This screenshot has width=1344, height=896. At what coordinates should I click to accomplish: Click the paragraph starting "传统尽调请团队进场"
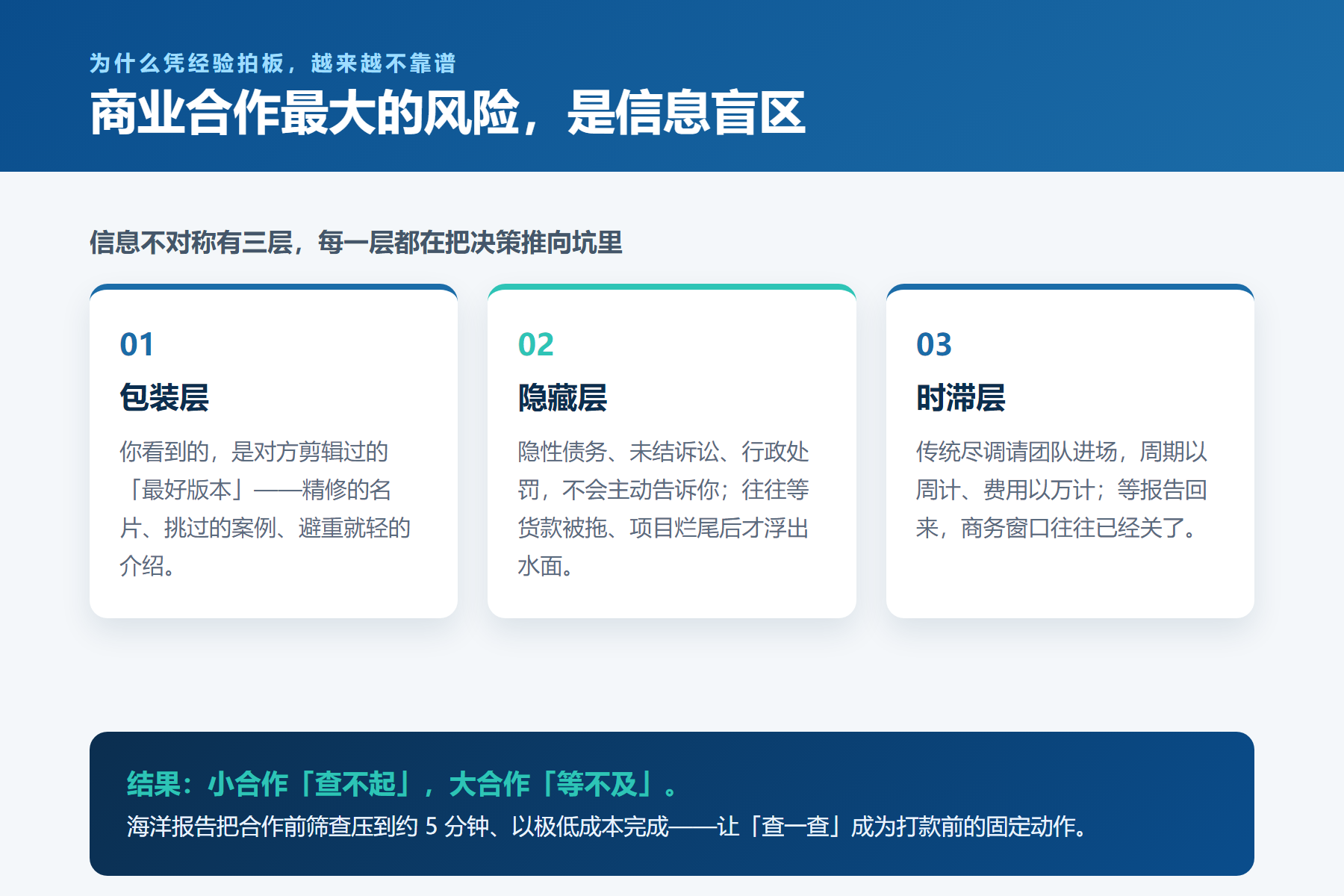click(x=1062, y=490)
